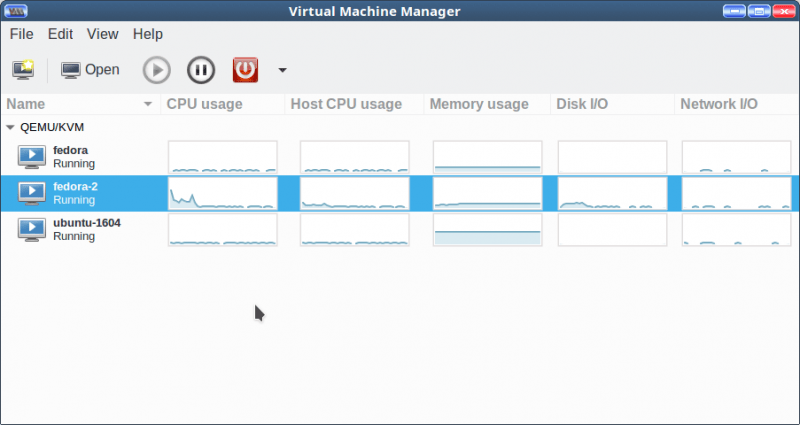800x425 pixels.
Task: Collapse the QEMU/KVM connection tree
Action: (10, 128)
